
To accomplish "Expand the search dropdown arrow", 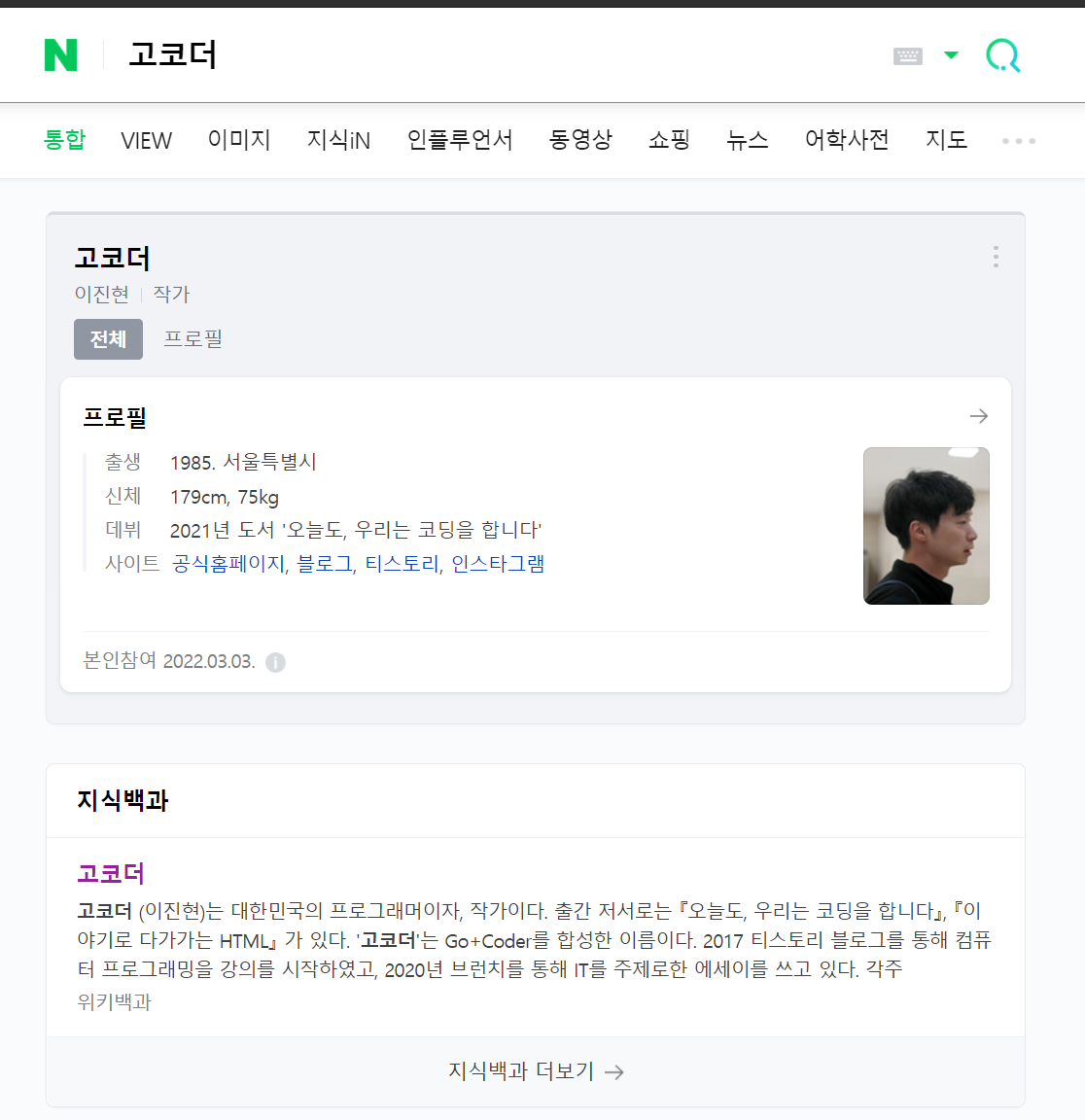I will [x=951, y=55].
